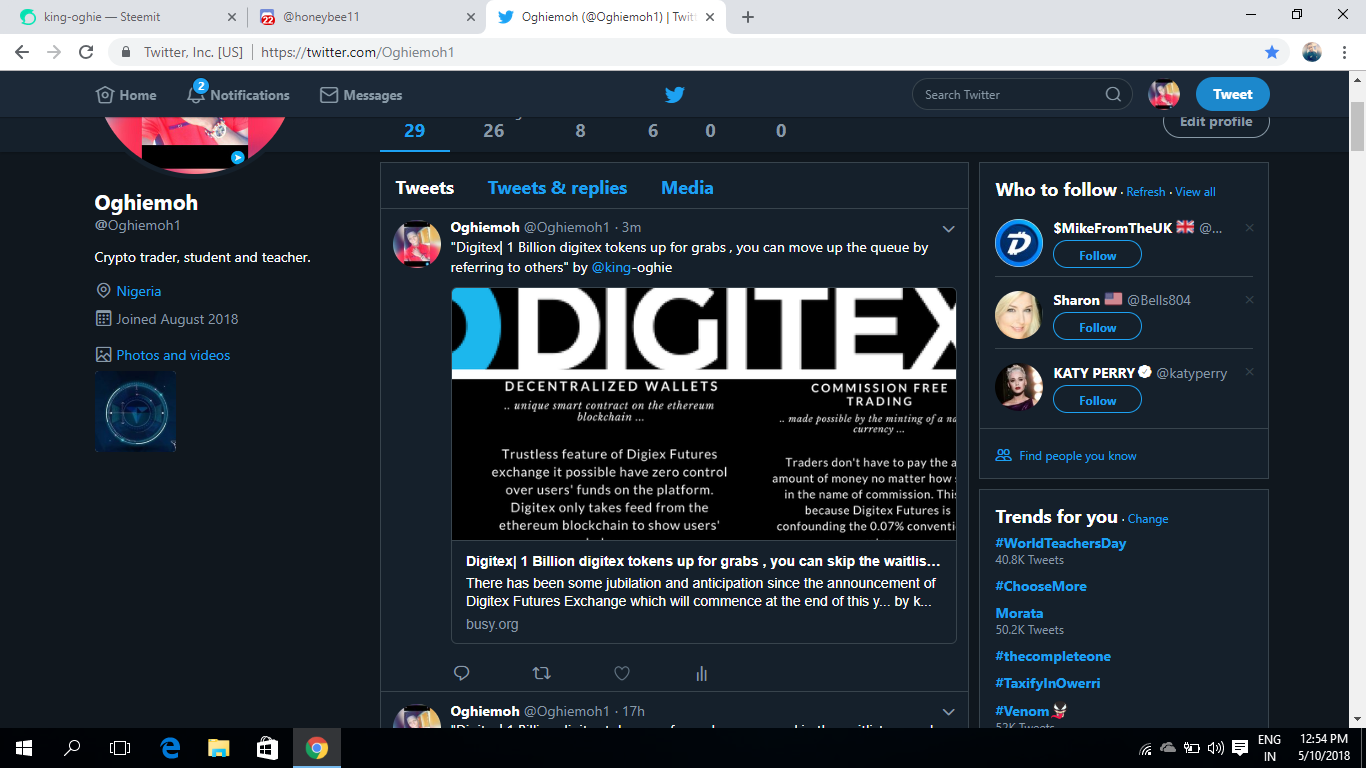The height and width of the screenshot is (768, 1366).
Task: Open #ChooseMore trend
Action: tap(1041, 586)
